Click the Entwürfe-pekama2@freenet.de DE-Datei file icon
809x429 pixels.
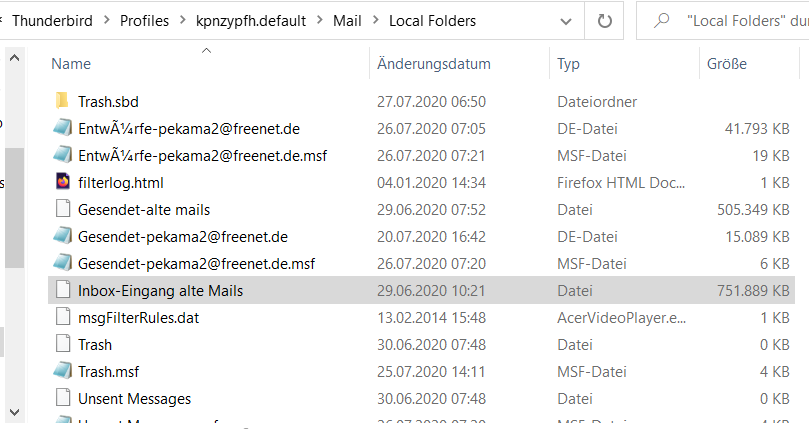(62, 128)
